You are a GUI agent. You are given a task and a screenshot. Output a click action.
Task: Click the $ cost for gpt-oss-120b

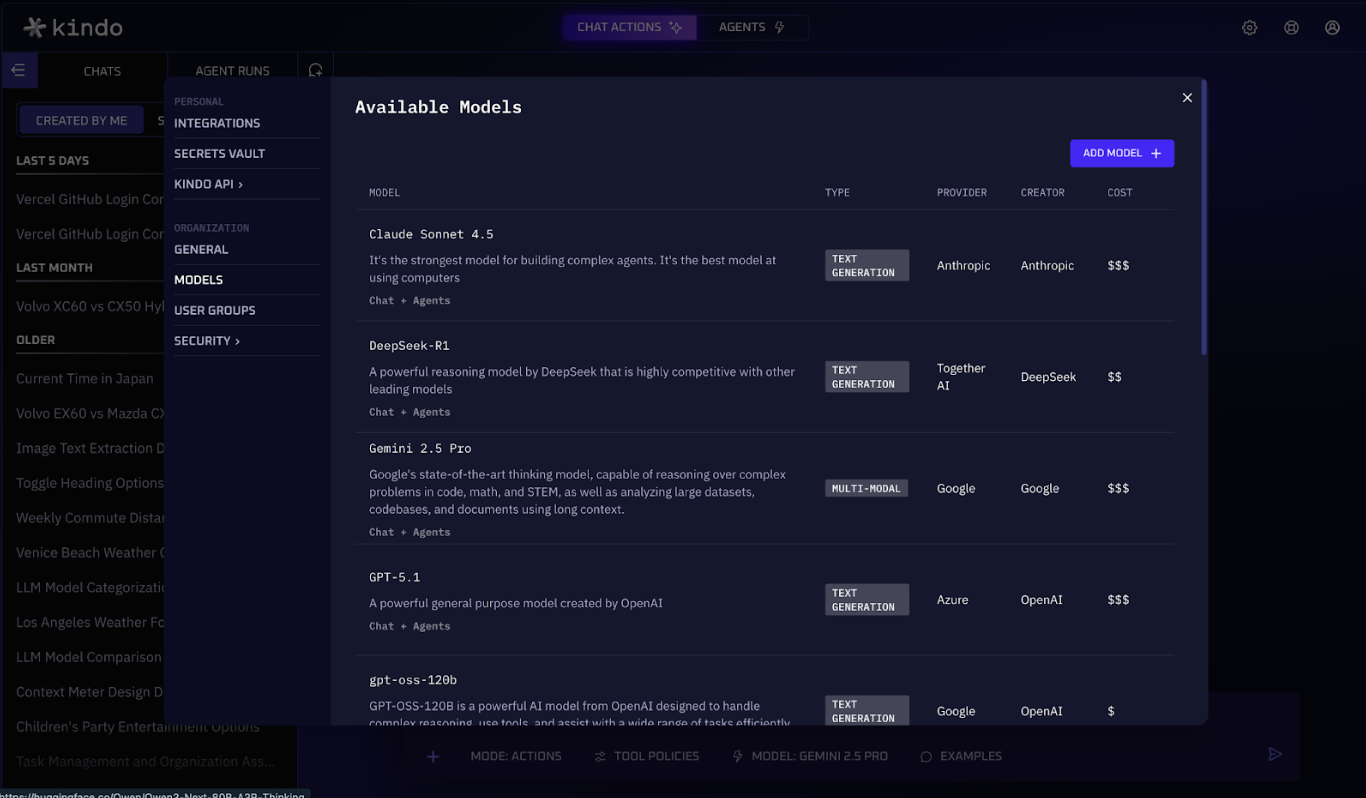[x=1111, y=711]
